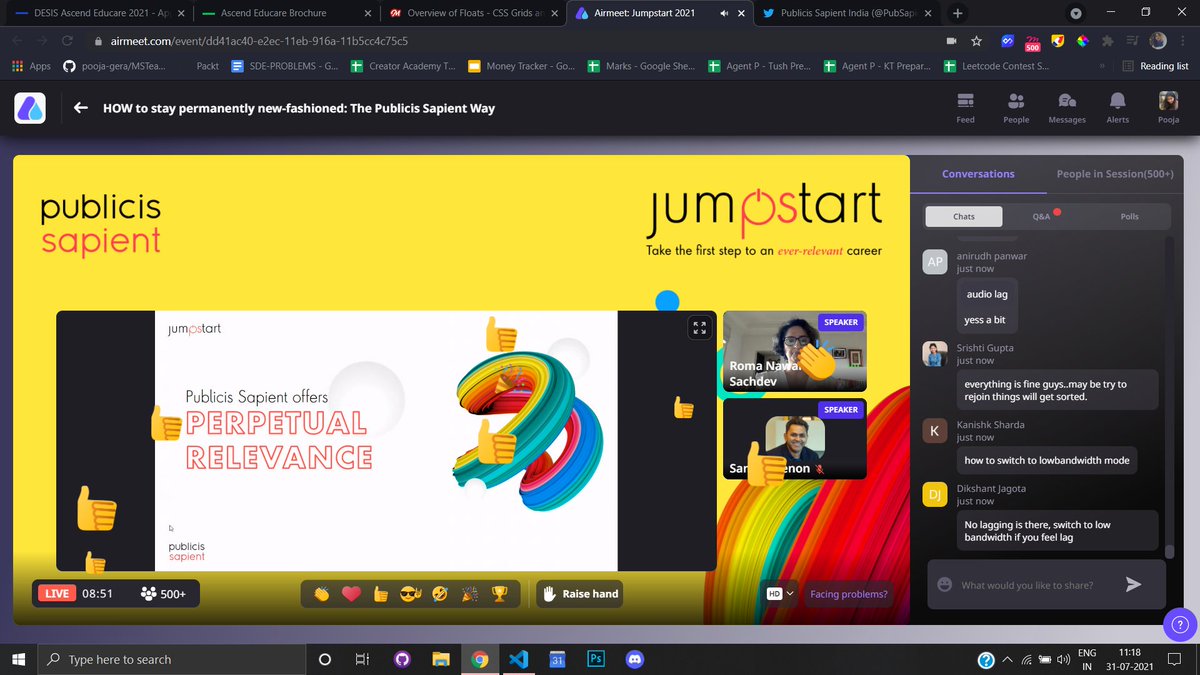This screenshot has height=675, width=1200.
Task: Expand the hidden bookmarks overflow chevron
Action: point(1102,66)
